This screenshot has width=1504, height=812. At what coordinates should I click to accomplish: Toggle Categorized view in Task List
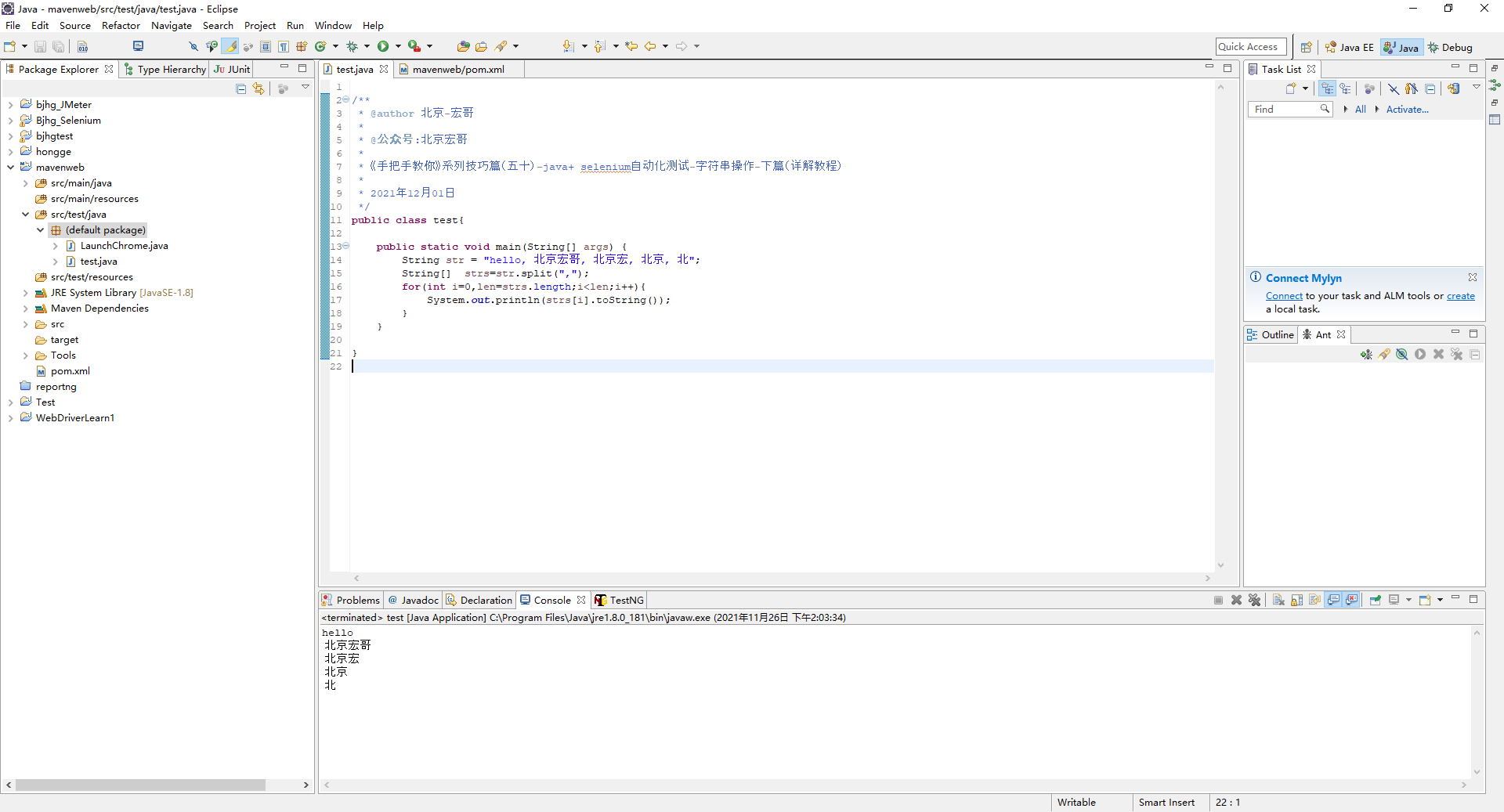pyautogui.click(x=1327, y=88)
